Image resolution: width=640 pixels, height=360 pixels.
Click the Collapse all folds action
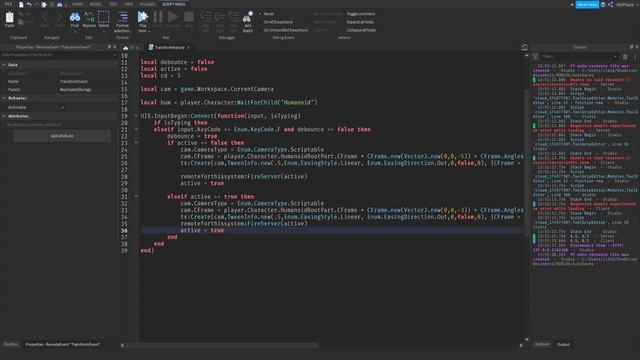pyautogui.click(x=361, y=30)
